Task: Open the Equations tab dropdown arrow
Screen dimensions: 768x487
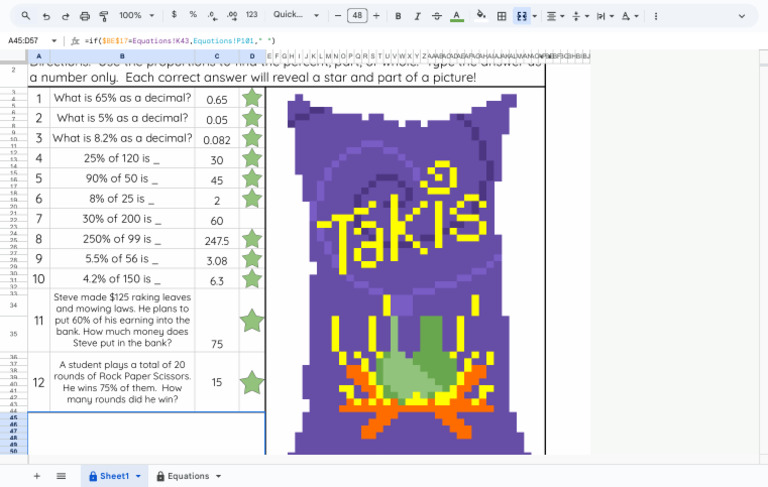Action: 218,476
